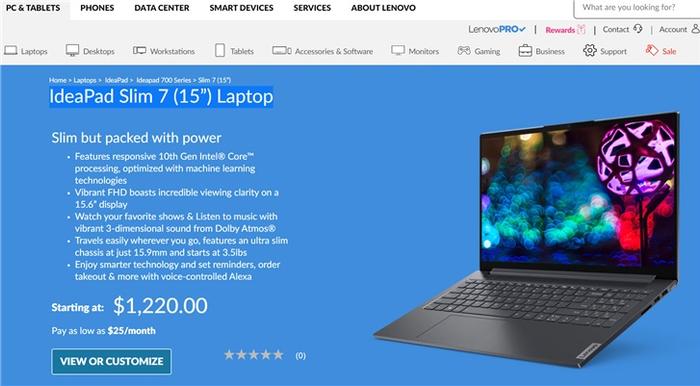Choose the Tablets icon
Screen dimensions: 700x386
220,50
